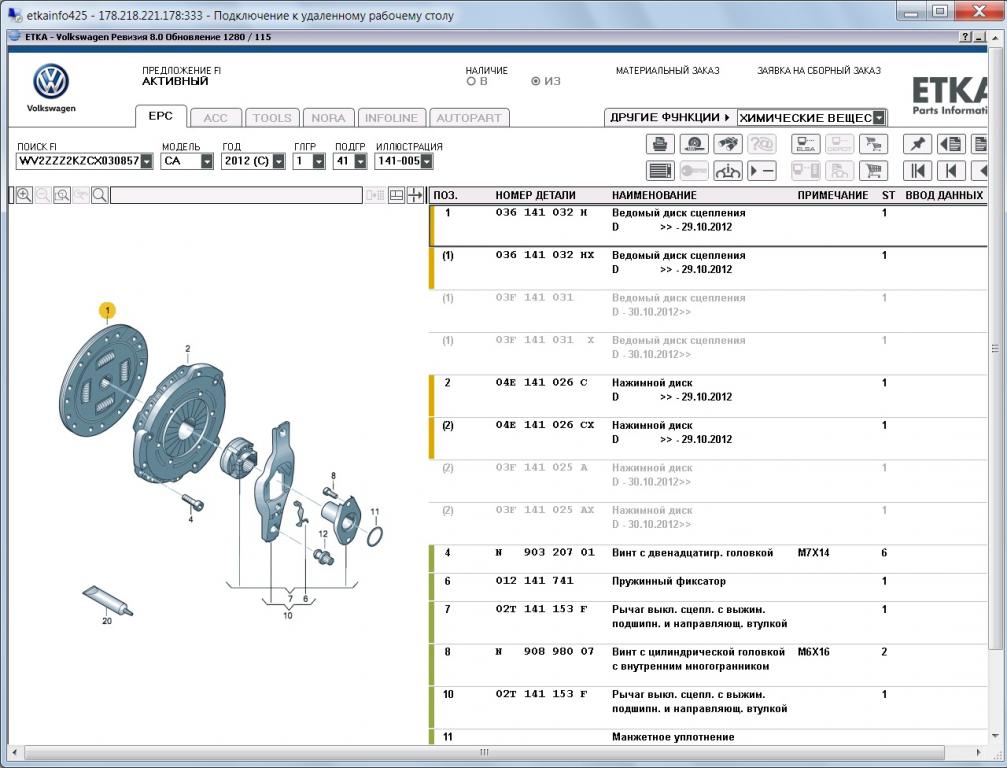Click the ELSA link button

[805, 144]
